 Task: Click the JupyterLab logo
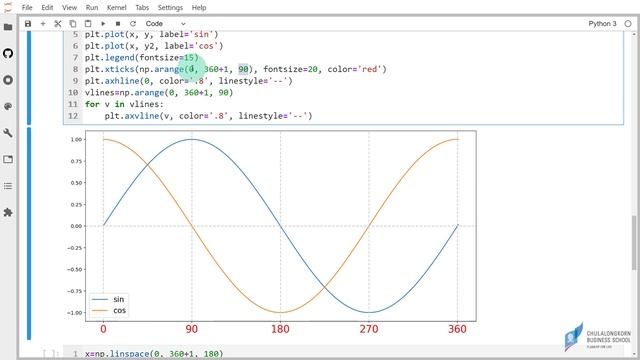(8, 7)
